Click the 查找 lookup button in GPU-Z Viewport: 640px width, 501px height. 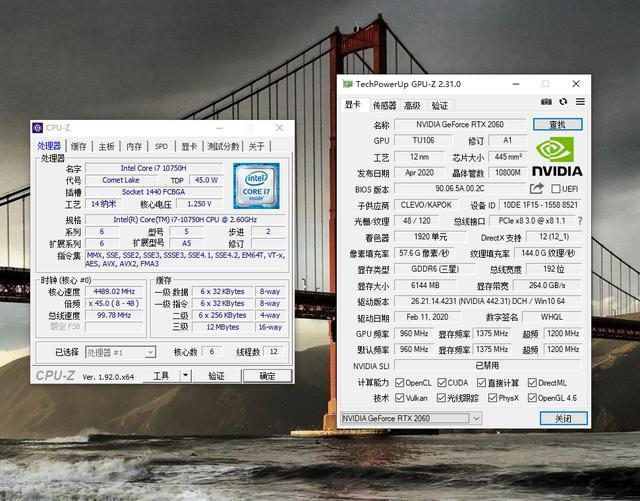pos(558,125)
